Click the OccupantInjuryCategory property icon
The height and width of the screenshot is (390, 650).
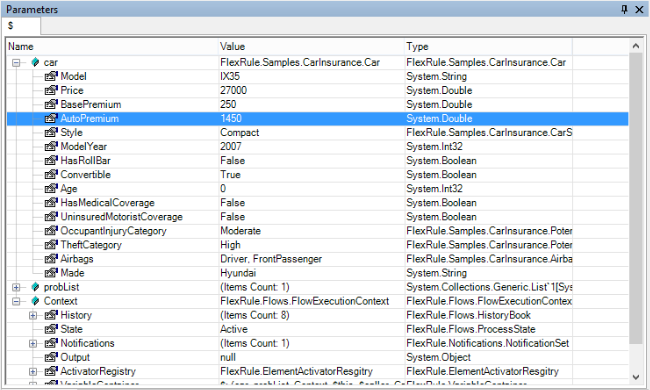click(51, 231)
